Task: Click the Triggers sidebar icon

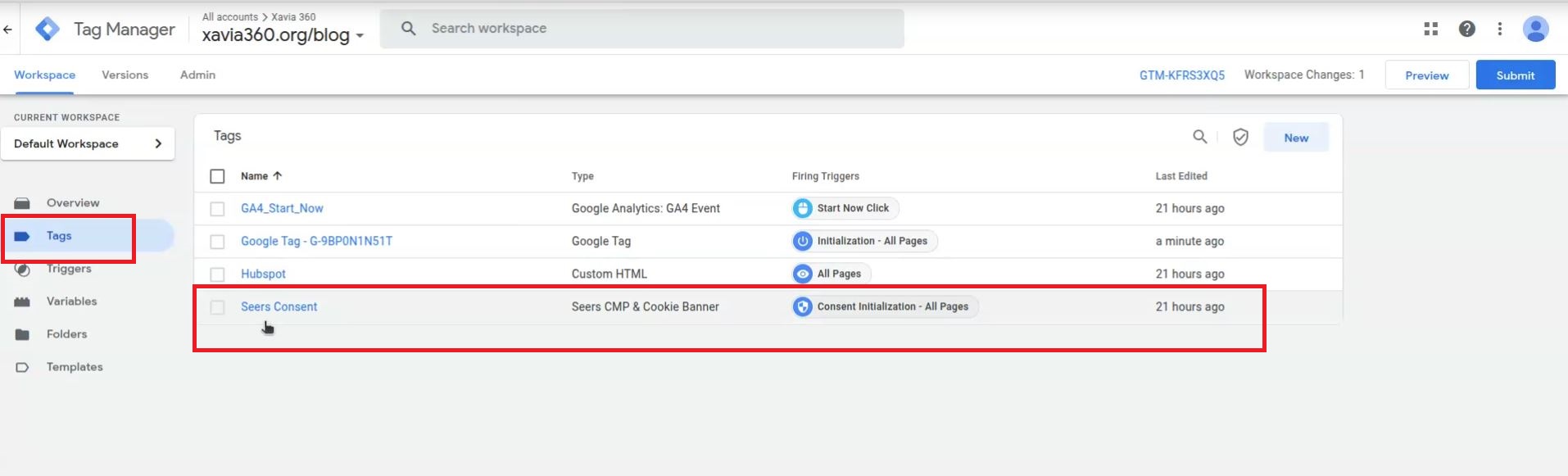Action: [x=22, y=269]
